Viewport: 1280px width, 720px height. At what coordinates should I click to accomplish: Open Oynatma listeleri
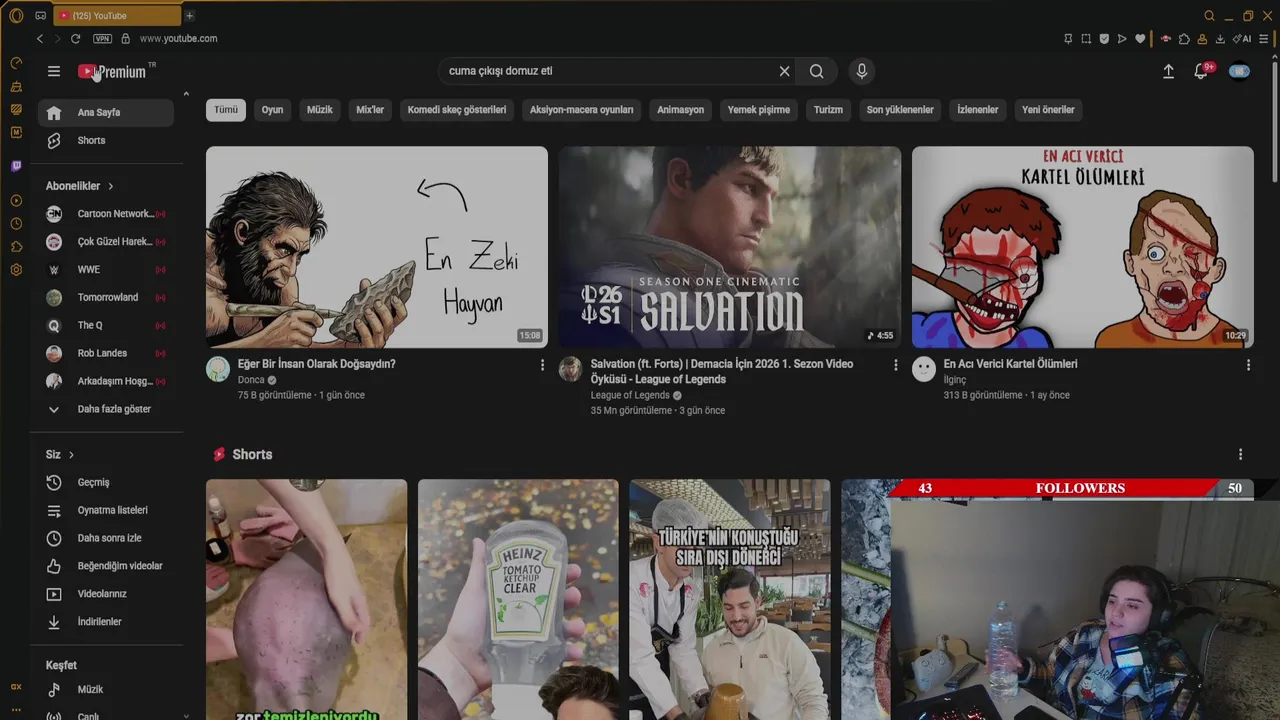point(106,510)
